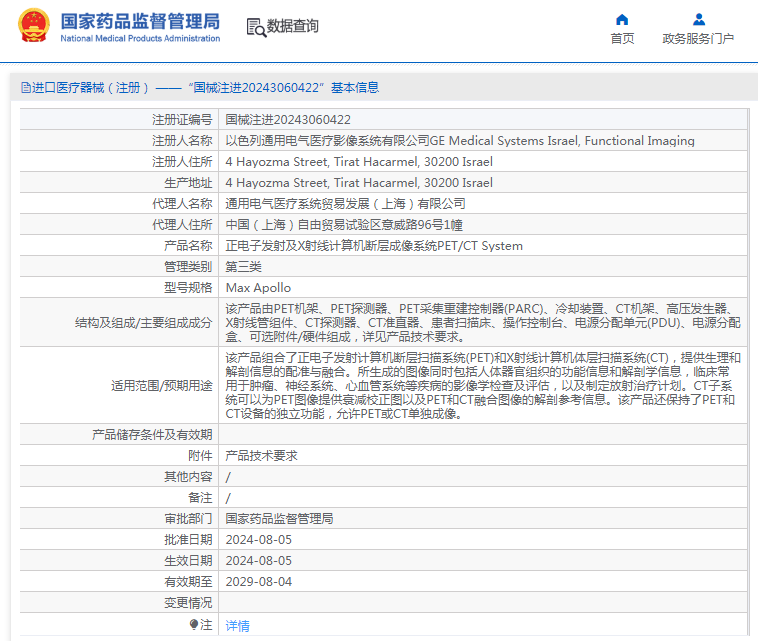758x641 pixels.
Task: Click the 审批部门 label
Action: pyautogui.click(x=188, y=519)
